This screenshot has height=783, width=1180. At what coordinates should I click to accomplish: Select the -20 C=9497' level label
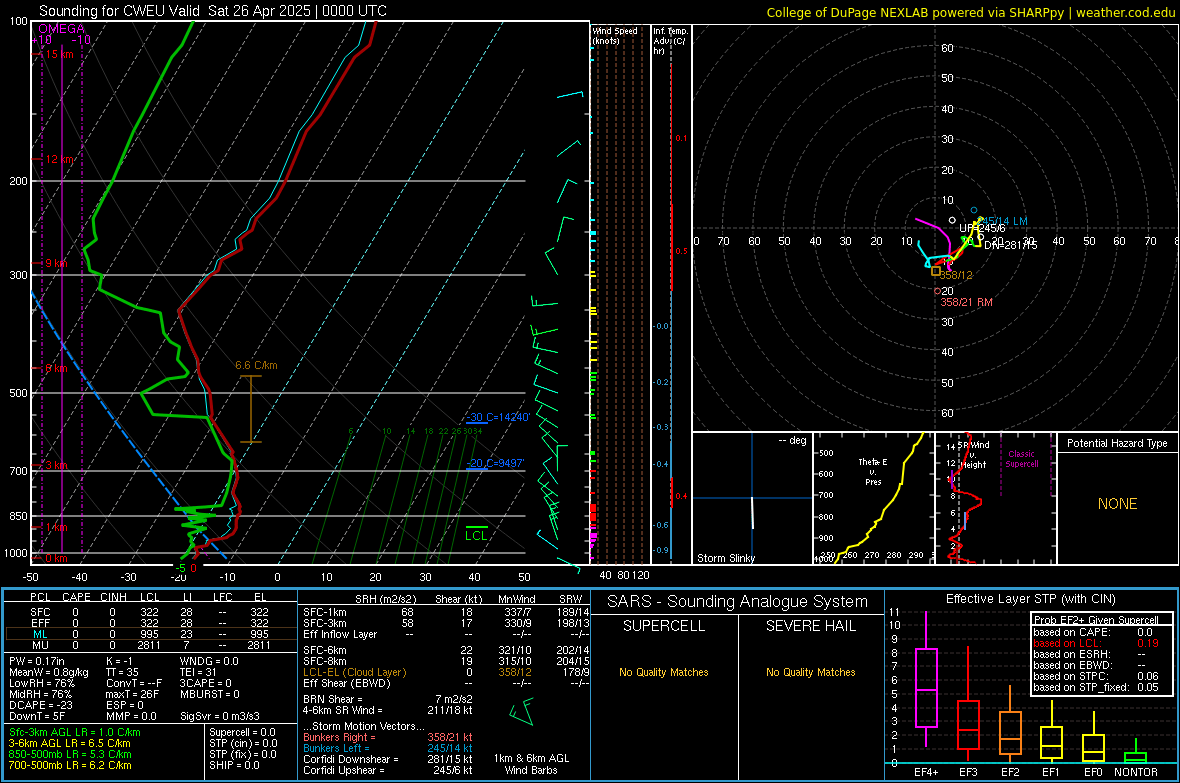495,463
